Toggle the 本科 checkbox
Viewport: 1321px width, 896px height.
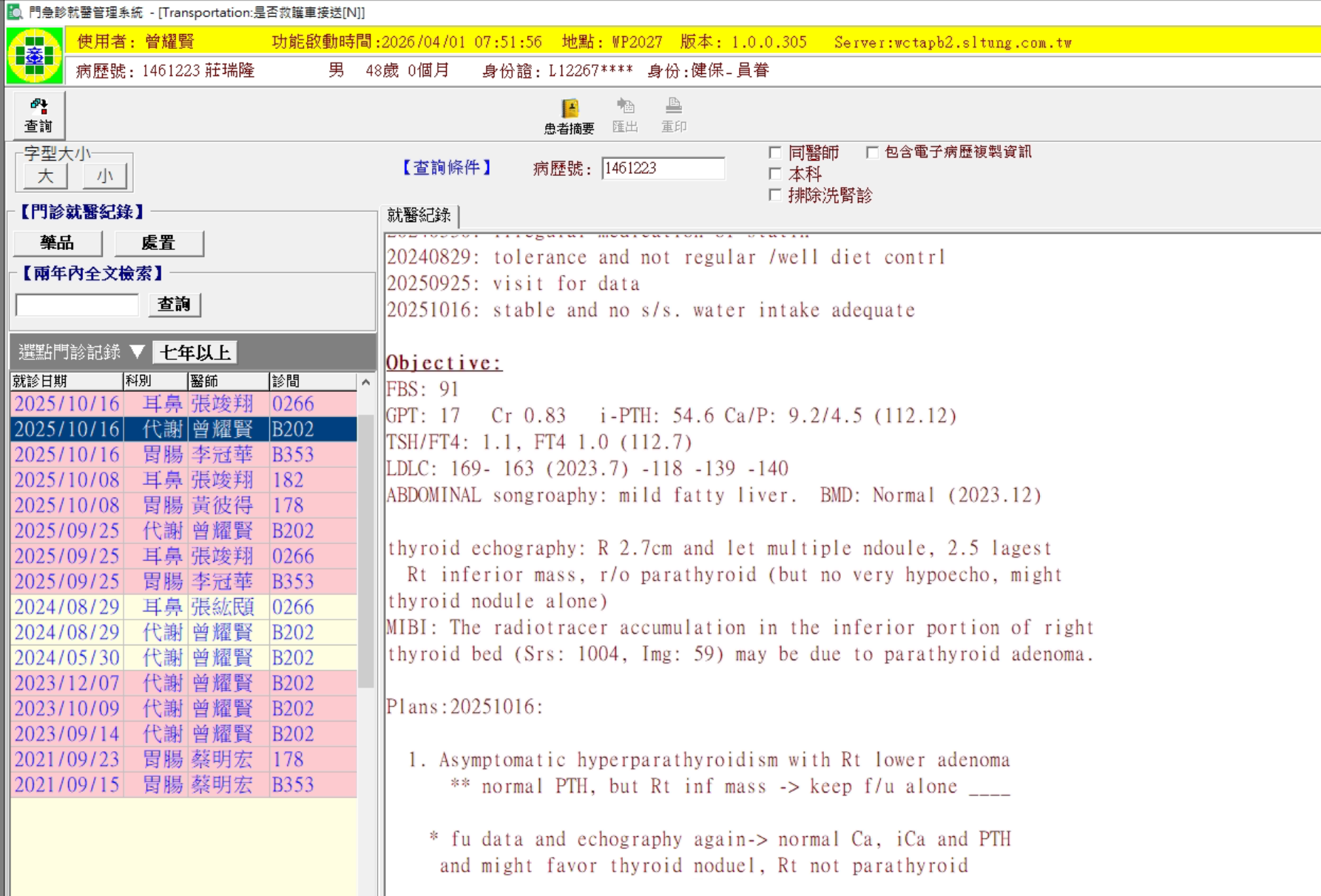coord(775,174)
